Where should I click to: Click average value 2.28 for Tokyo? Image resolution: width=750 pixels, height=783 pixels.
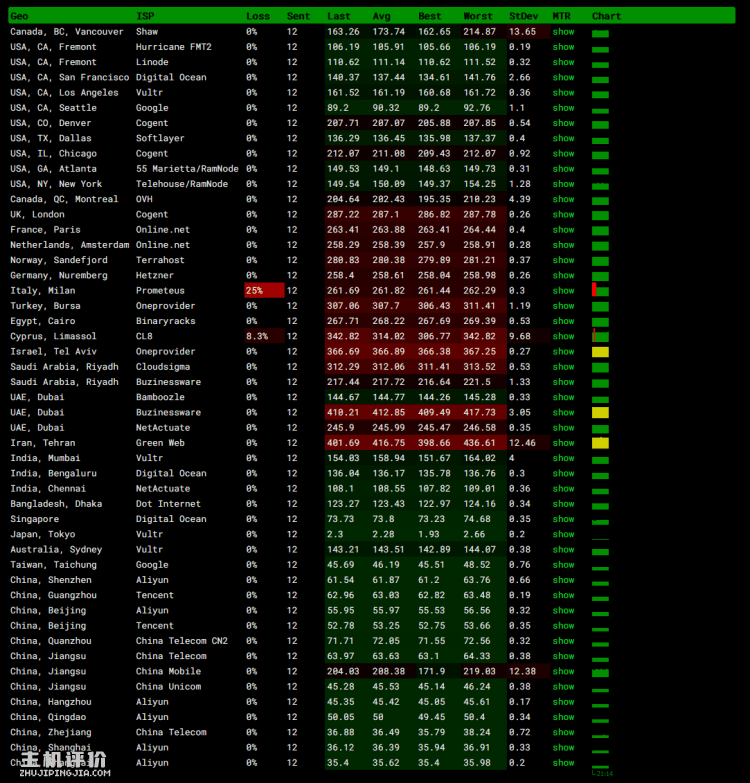pos(383,534)
